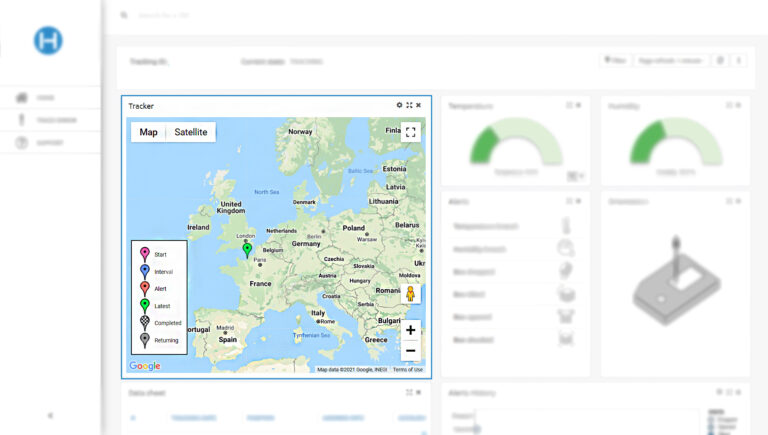Screen dimensions: 768x435
Task: Click 'Norway' label on map
Action: (300, 131)
